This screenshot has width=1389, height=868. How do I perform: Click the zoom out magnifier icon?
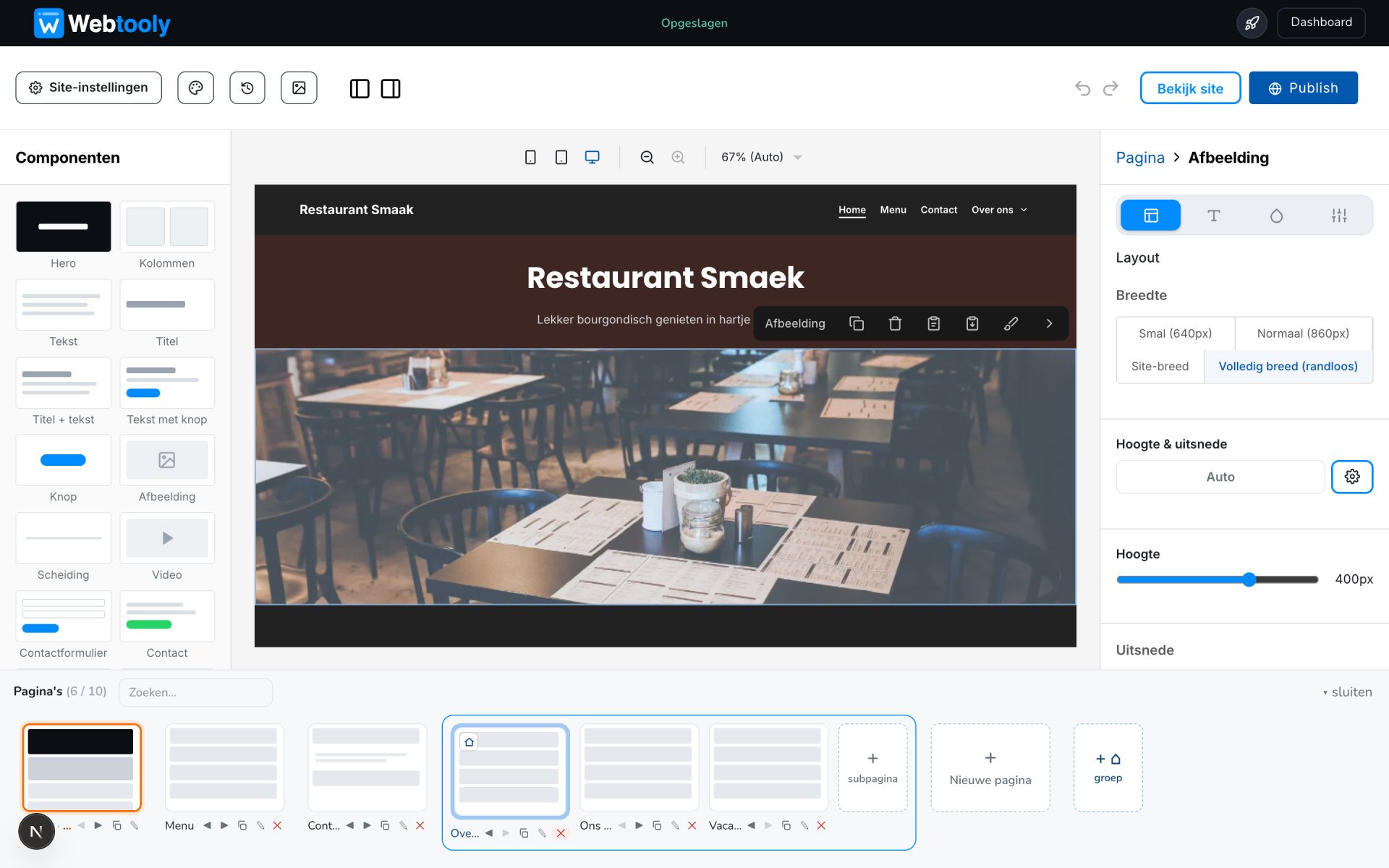(647, 157)
